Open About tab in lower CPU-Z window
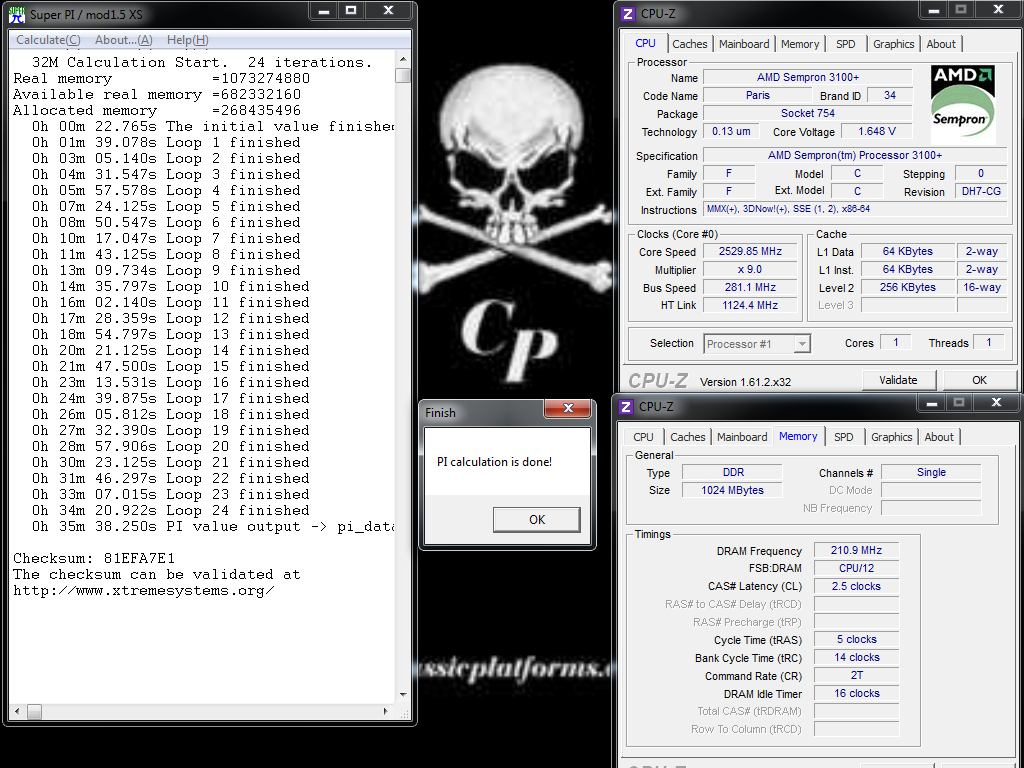This screenshot has width=1024, height=768. 939,437
